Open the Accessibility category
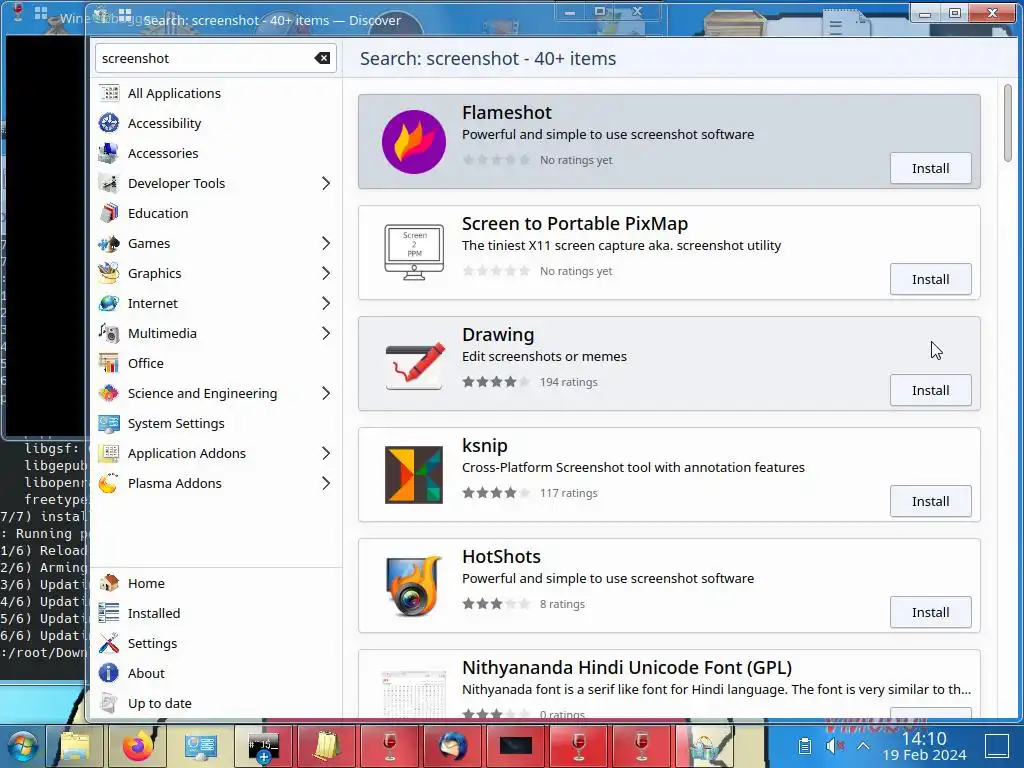 216,123
